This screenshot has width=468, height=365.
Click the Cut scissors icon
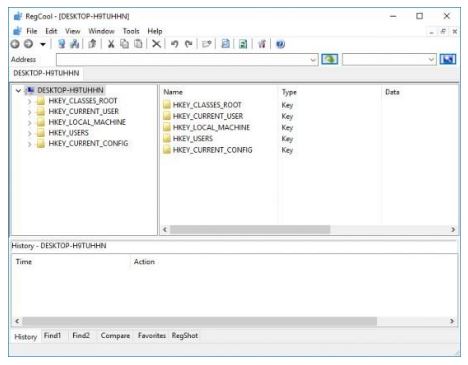tap(111, 44)
